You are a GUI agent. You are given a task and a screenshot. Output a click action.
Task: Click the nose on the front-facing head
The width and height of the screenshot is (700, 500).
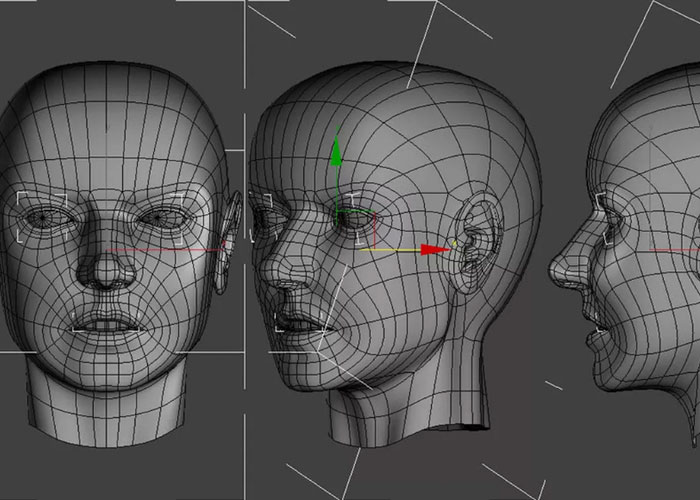pos(103,270)
